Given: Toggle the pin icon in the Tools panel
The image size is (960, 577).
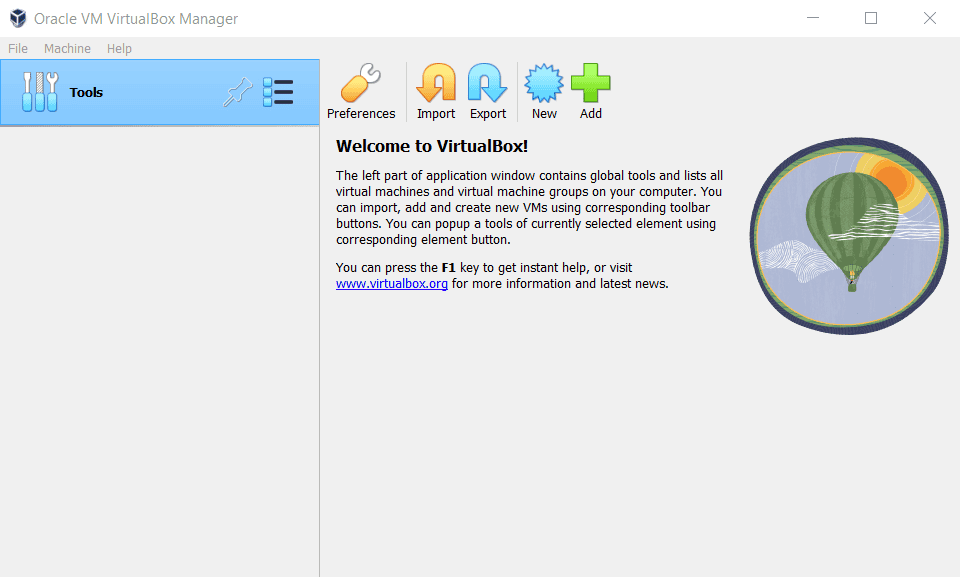Looking at the screenshot, I should 237,91.
